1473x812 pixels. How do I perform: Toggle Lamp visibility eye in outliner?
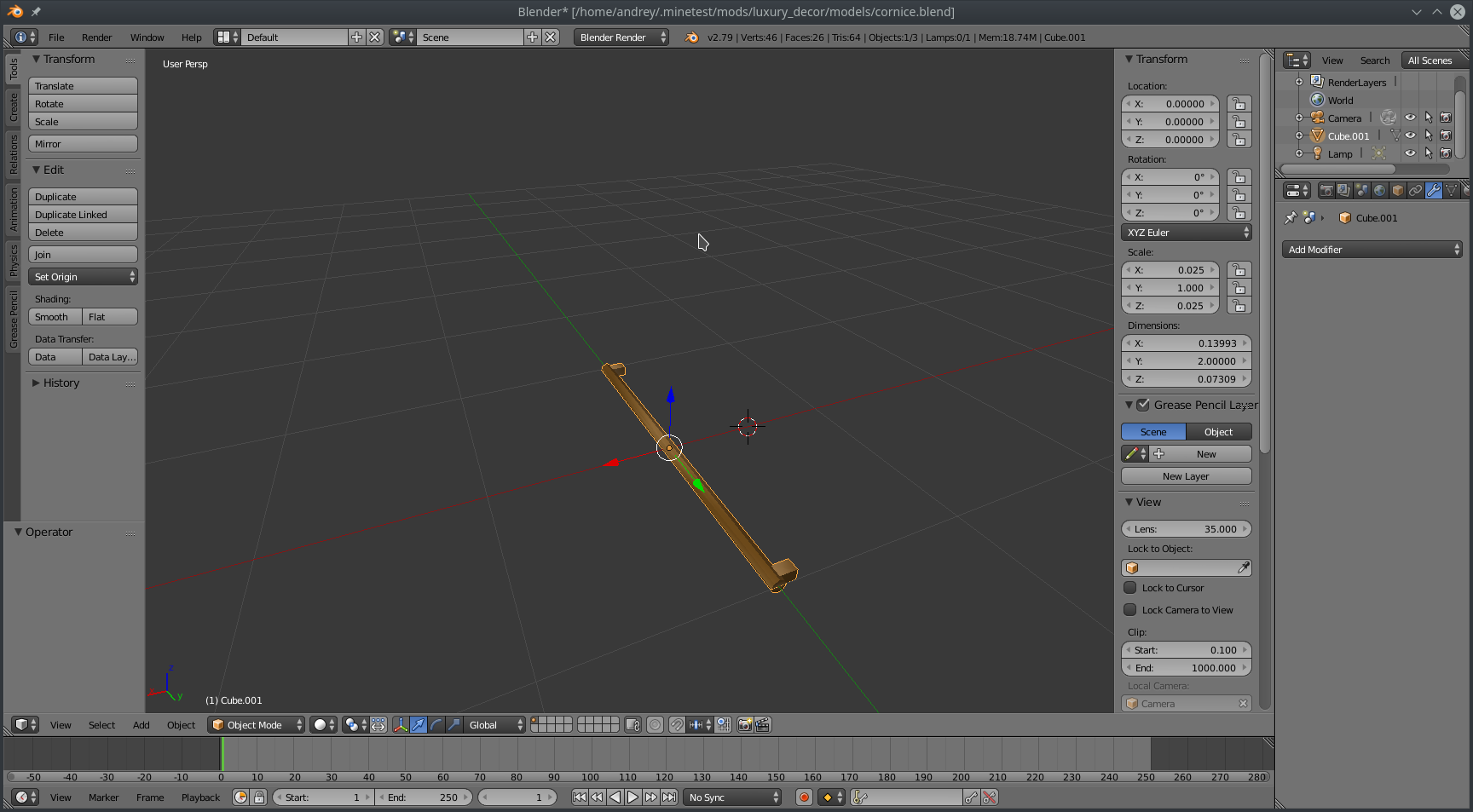[1410, 154]
